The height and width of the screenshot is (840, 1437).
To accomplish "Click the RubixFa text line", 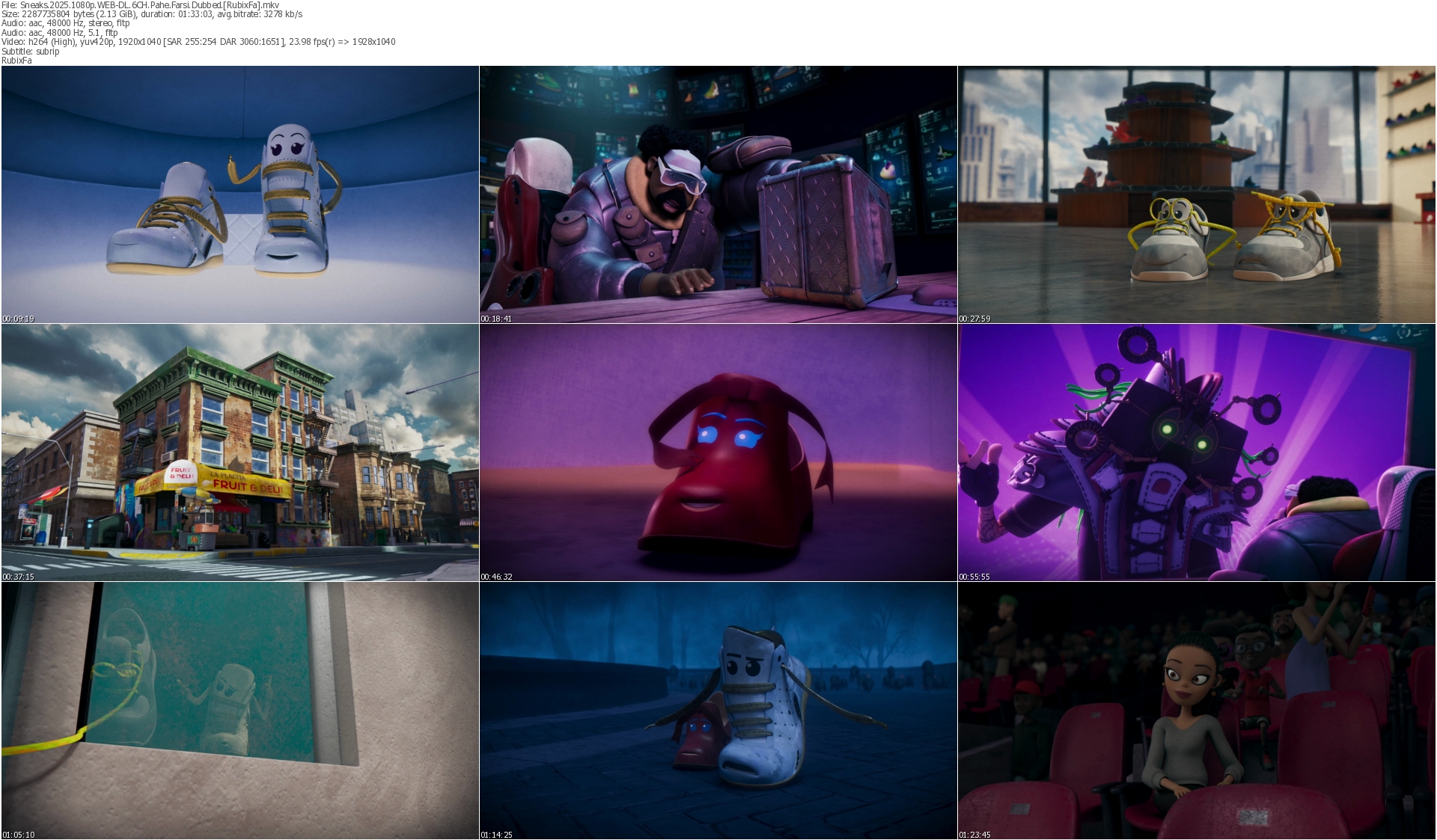I will [x=16, y=61].
